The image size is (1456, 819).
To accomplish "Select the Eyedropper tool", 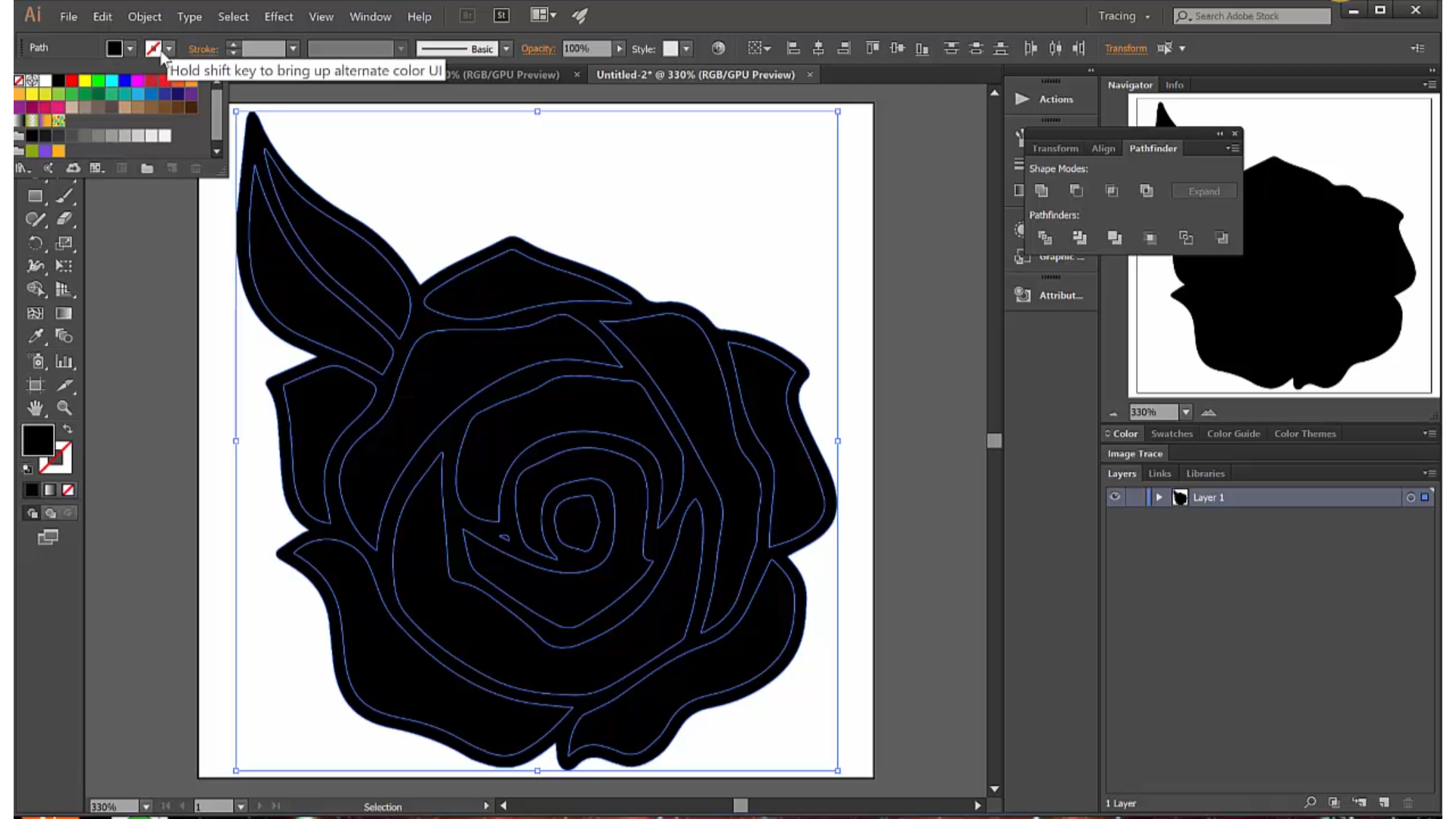I will pyautogui.click(x=35, y=336).
